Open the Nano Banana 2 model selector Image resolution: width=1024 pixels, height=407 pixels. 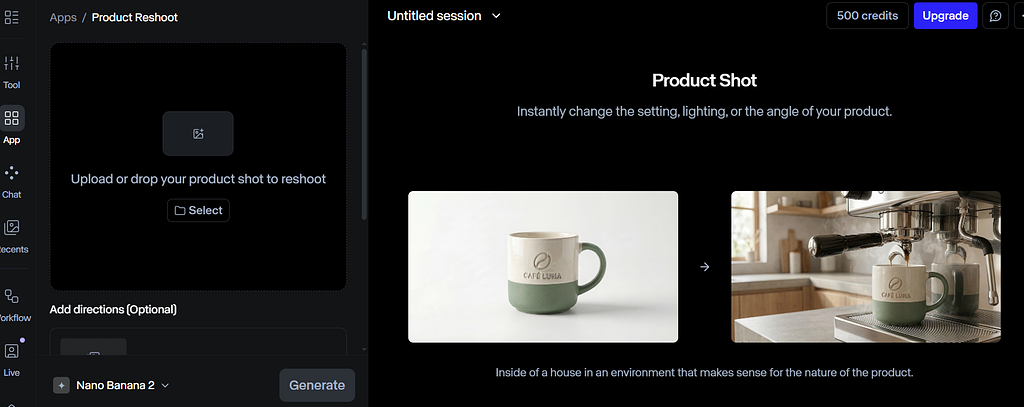(x=113, y=385)
